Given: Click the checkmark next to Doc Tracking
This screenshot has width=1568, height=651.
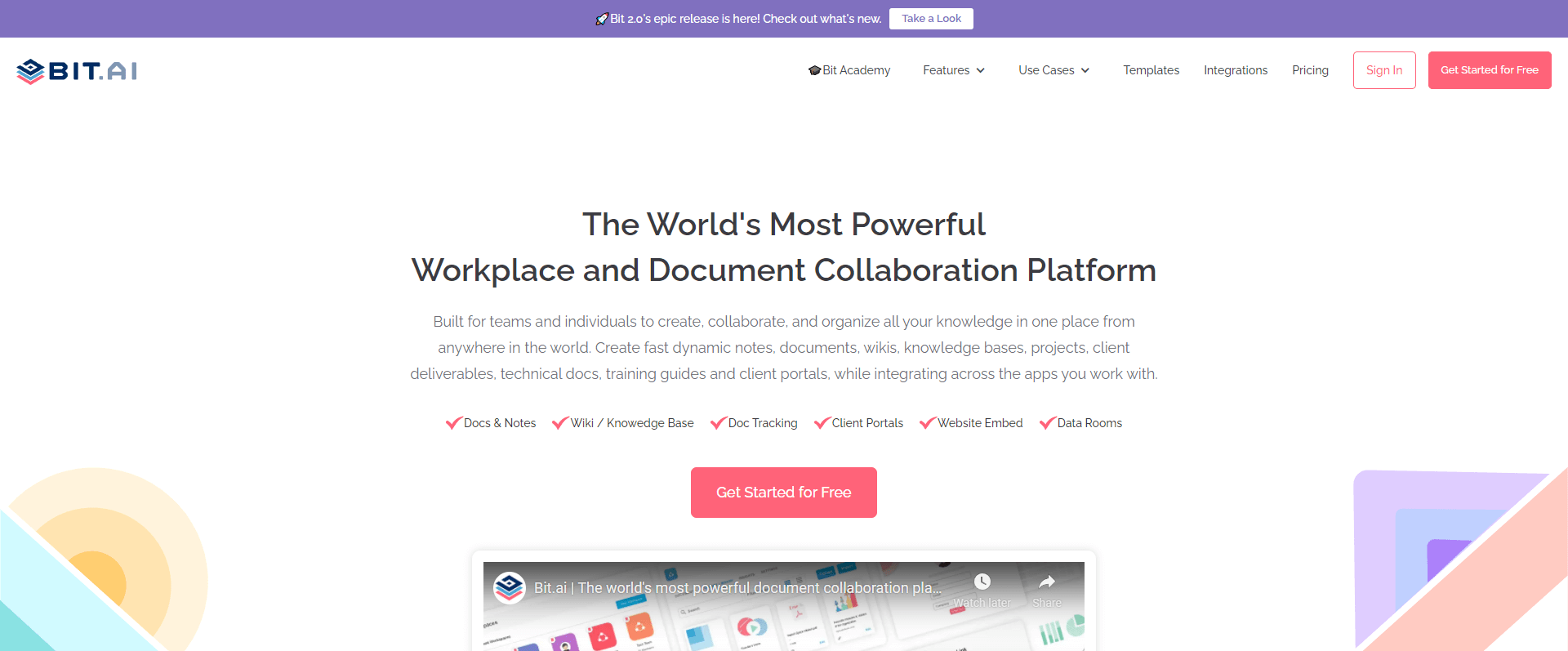Looking at the screenshot, I should point(719,423).
